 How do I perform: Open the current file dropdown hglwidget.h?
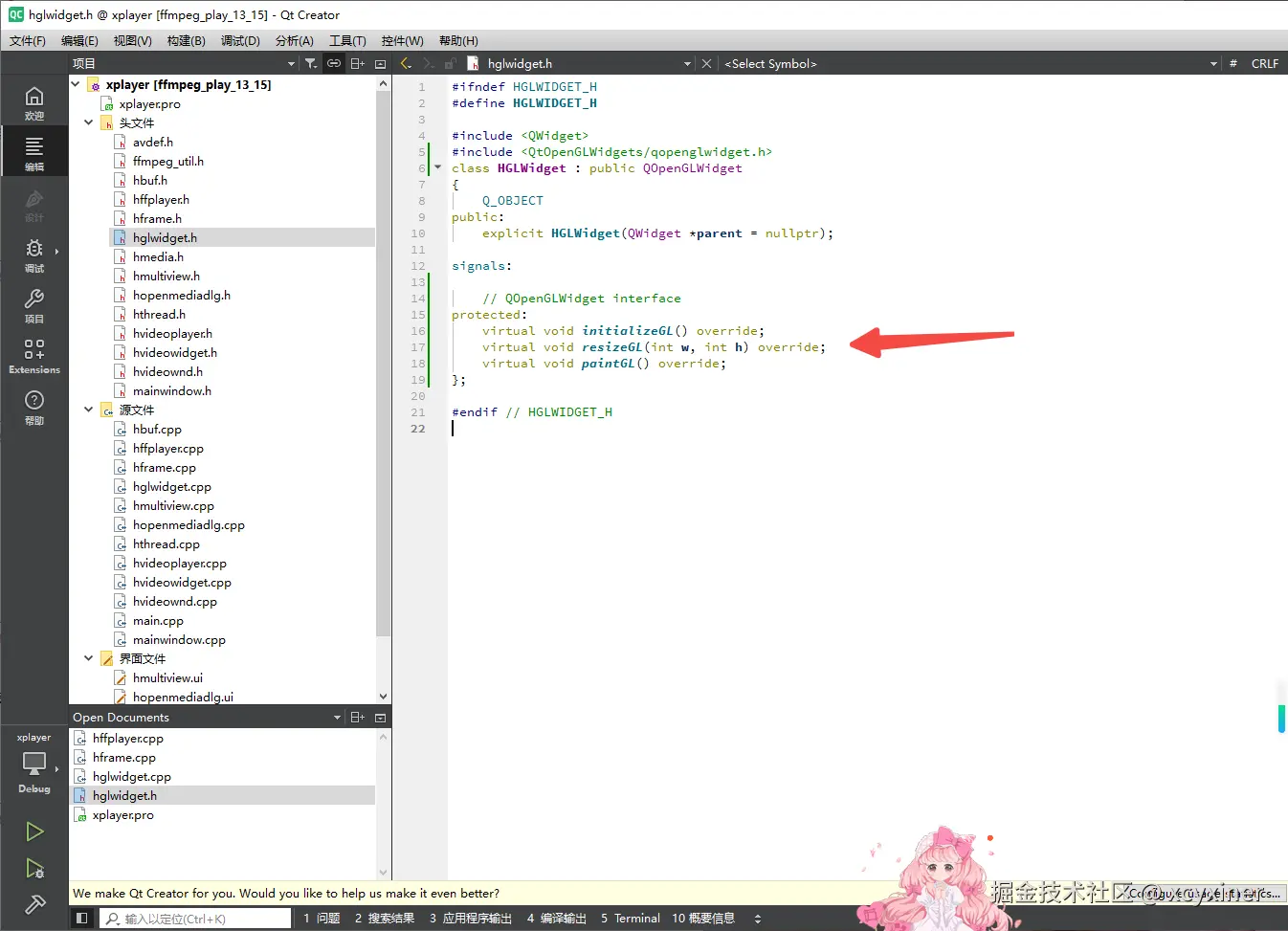click(x=588, y=63)
